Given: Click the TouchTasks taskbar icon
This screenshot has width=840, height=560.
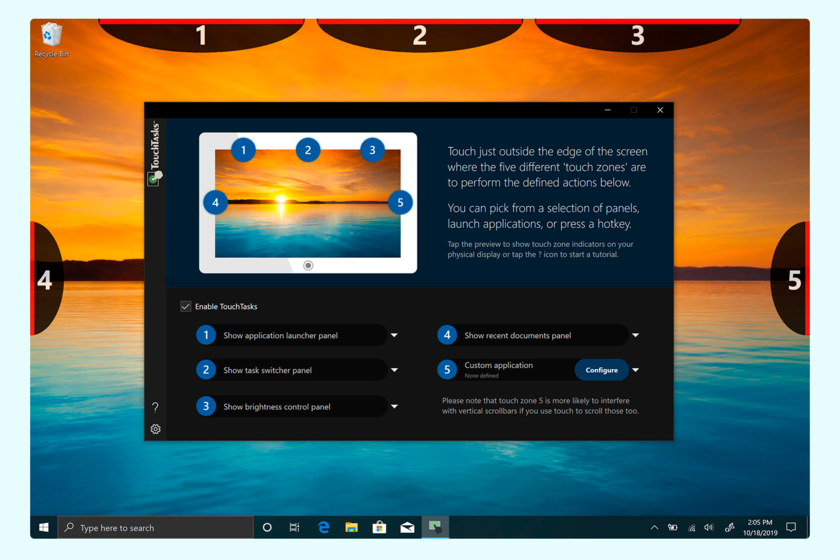Looking at the screenshot, I should click(x=435, y=528).
